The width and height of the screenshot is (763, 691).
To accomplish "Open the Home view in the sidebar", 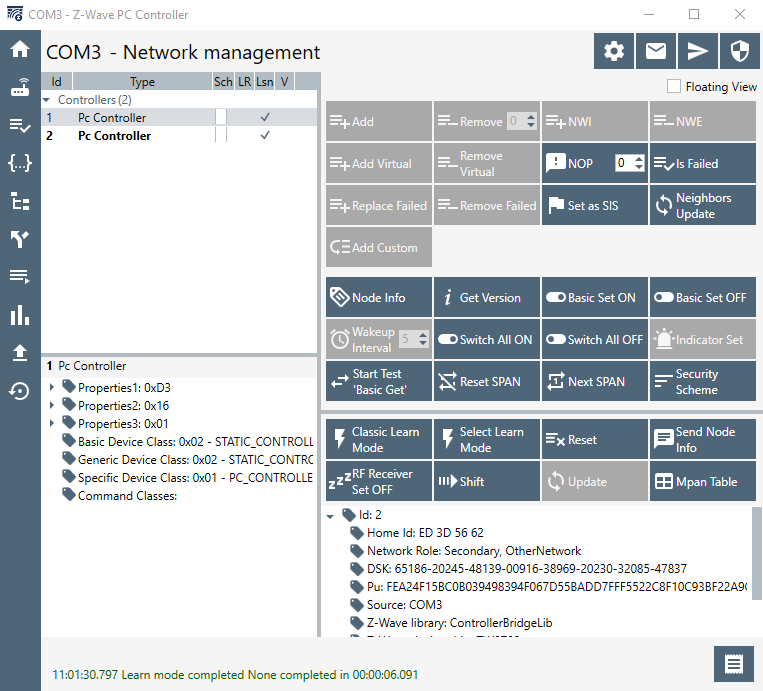I will point(20,49).
